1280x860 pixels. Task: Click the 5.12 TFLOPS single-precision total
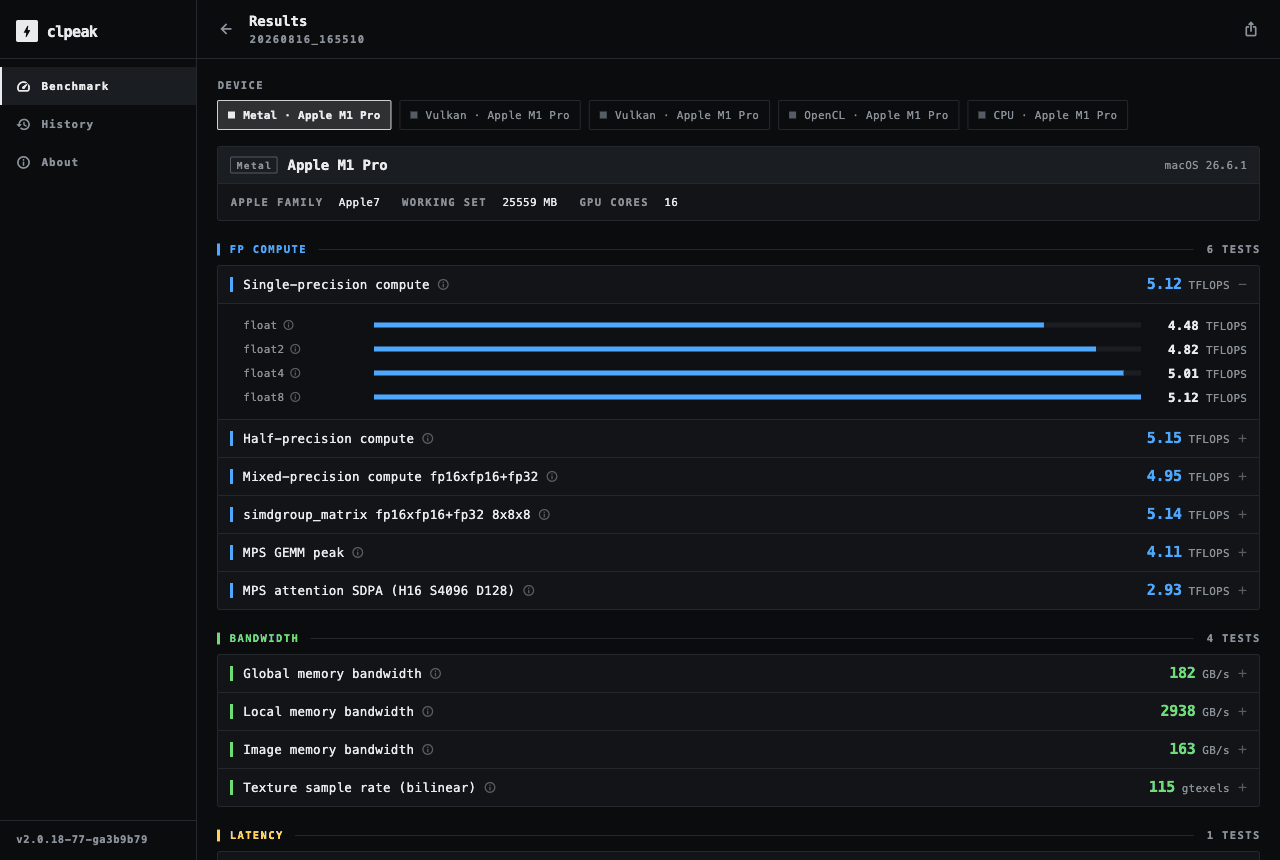click(1188, 285)
